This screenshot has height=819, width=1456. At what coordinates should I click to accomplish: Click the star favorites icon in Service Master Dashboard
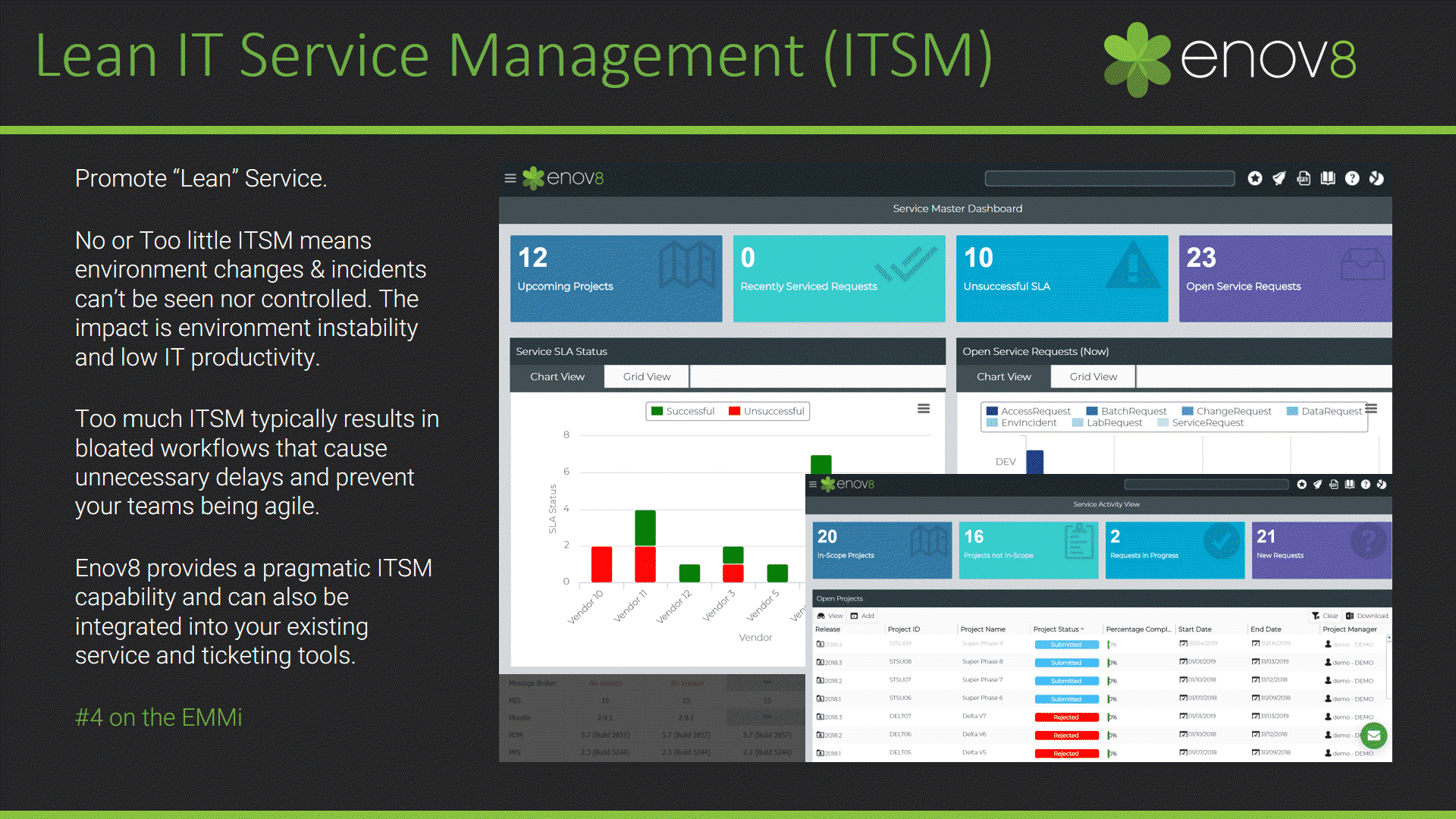point(1255,178)
